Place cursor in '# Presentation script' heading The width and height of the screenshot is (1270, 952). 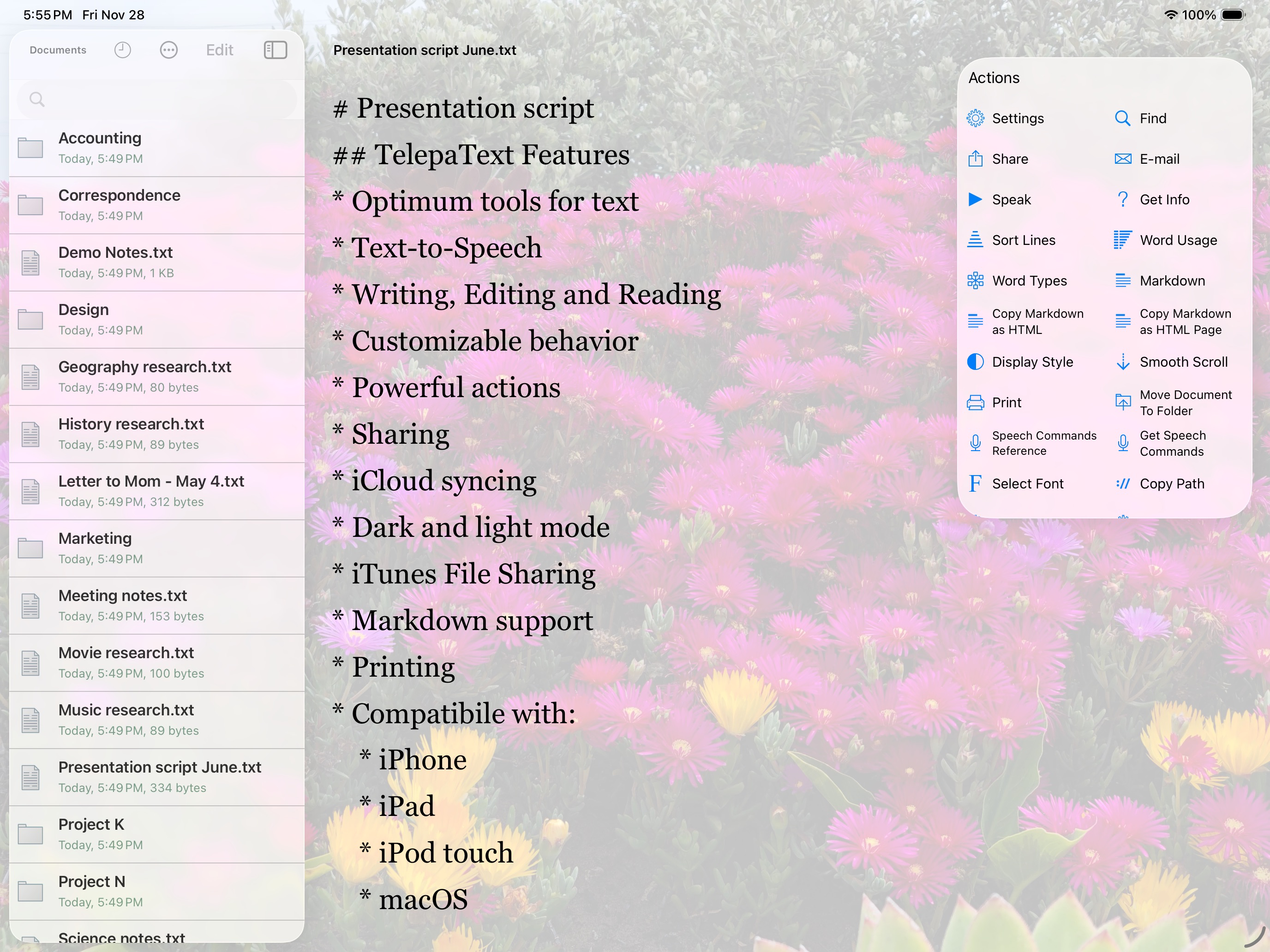click(x=463, y=108)
